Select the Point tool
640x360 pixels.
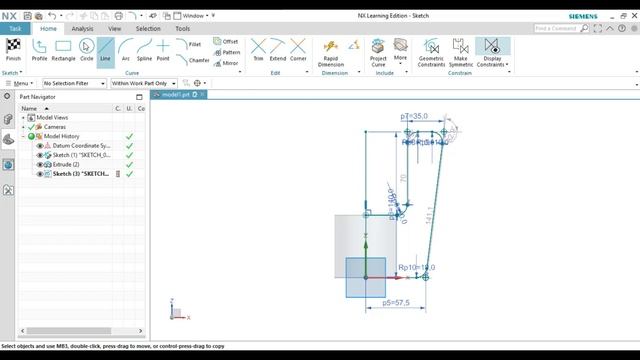point(163,50)
